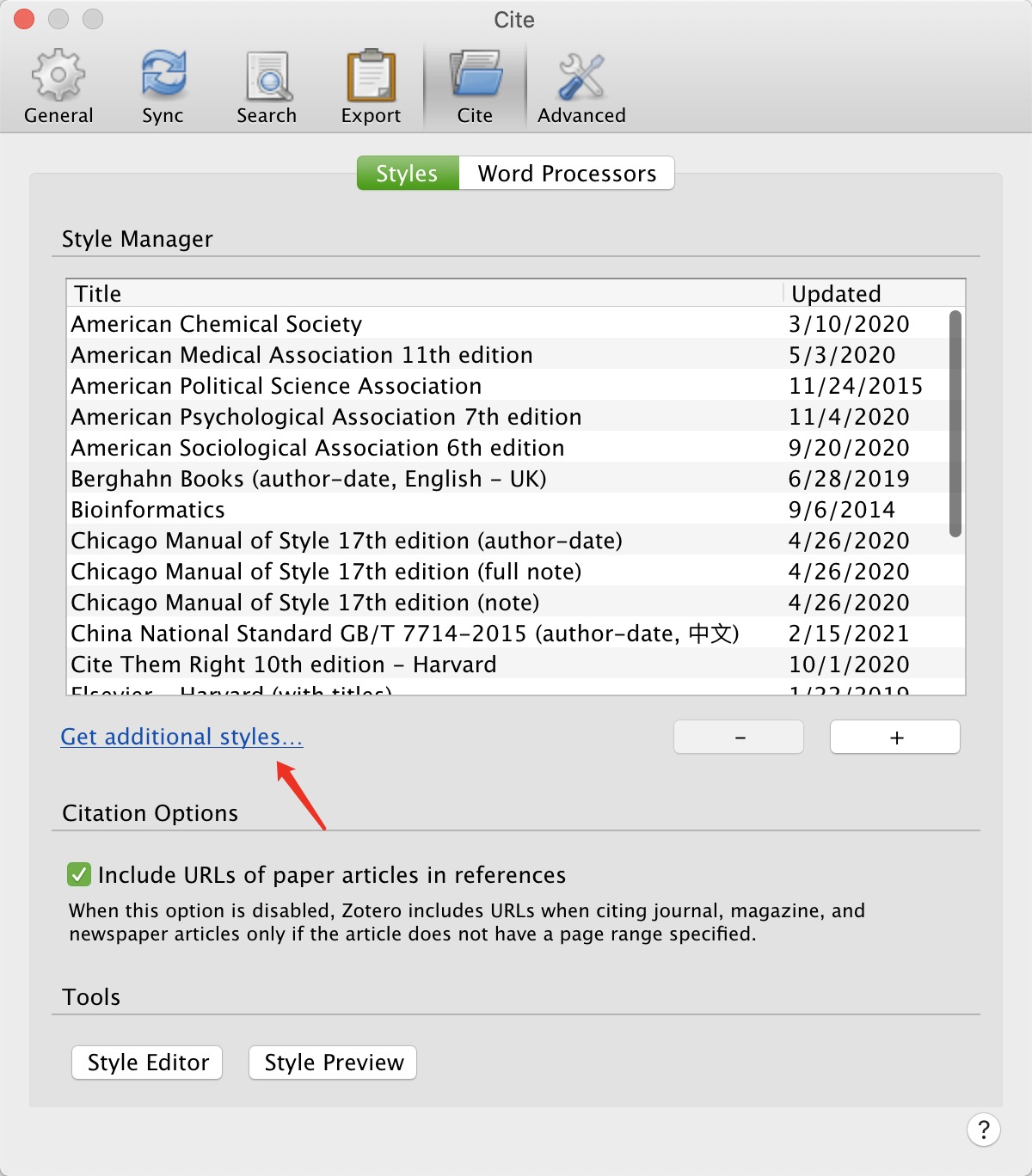Open the General preferences pane
Image resolution: width=1032 pixels, height=1176 pixels.
pos(57,84)
